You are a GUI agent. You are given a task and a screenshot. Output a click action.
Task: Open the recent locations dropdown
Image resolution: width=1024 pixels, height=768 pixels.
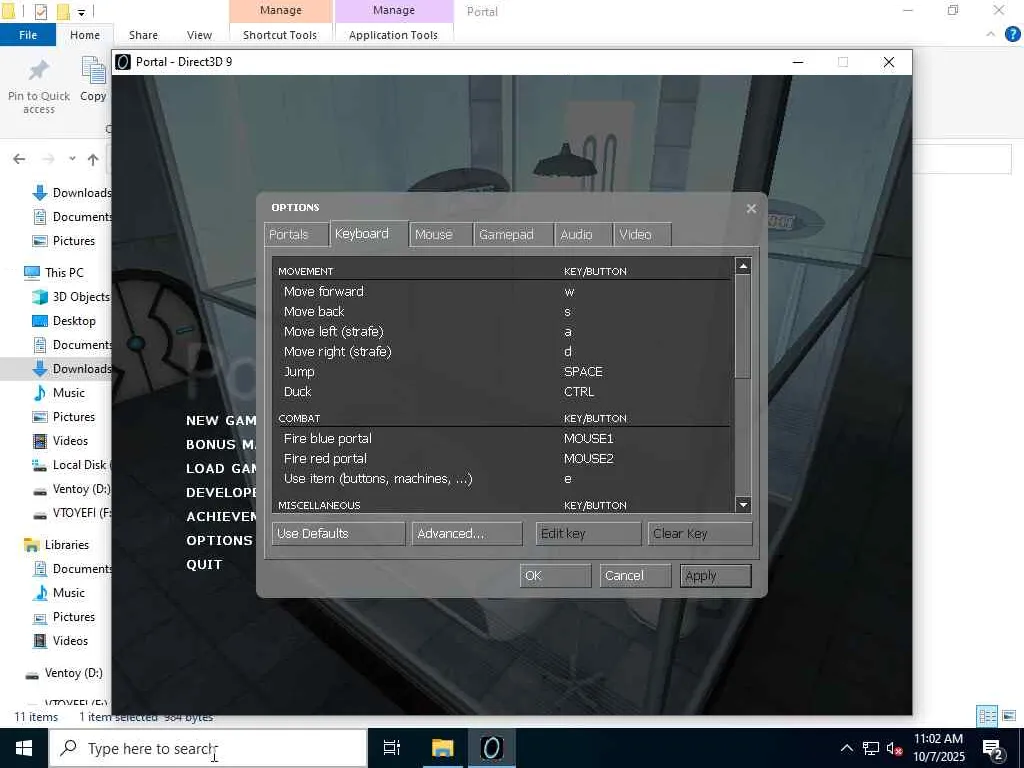tap(72, 159)
